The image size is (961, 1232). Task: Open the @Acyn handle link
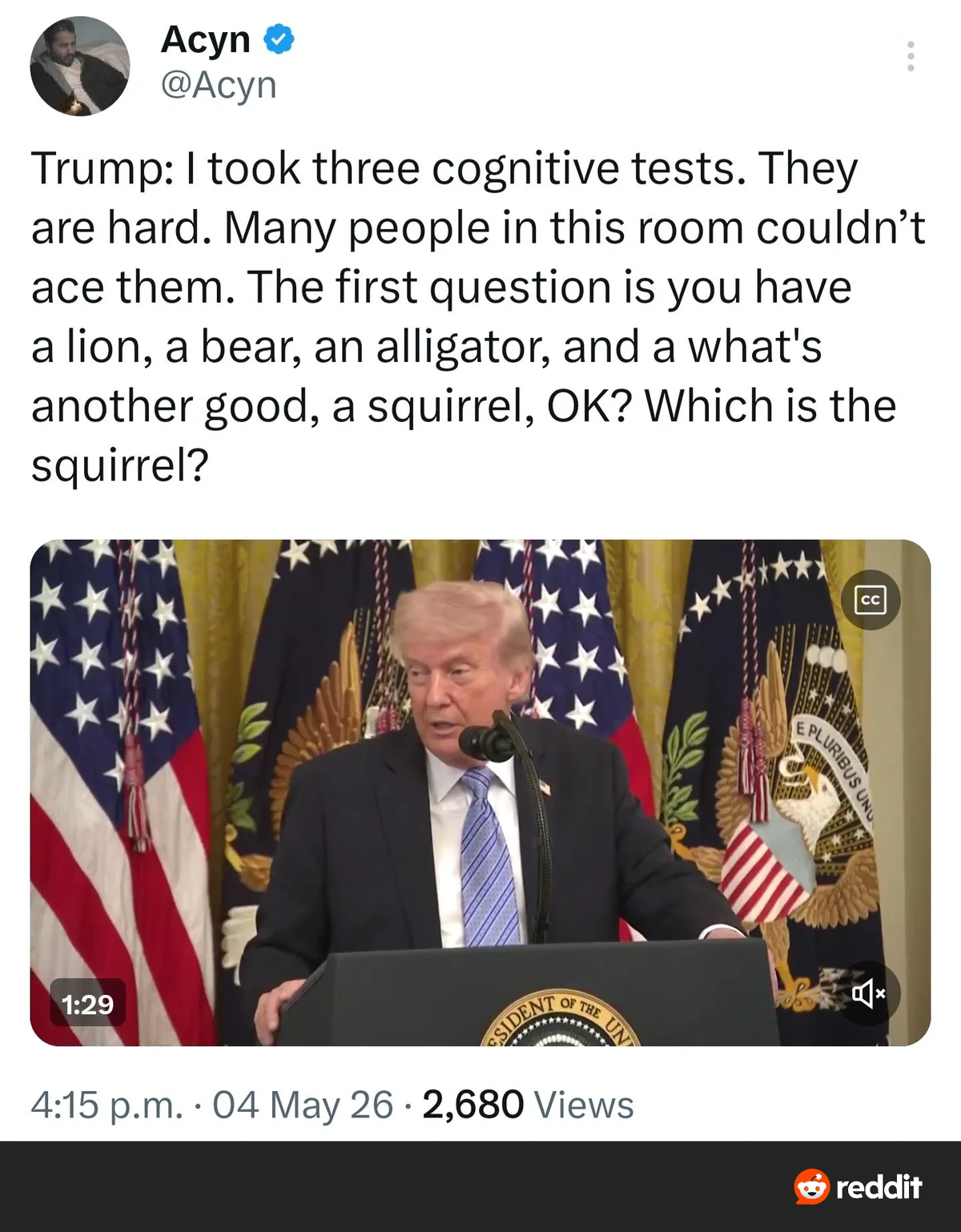click(219, 84)
